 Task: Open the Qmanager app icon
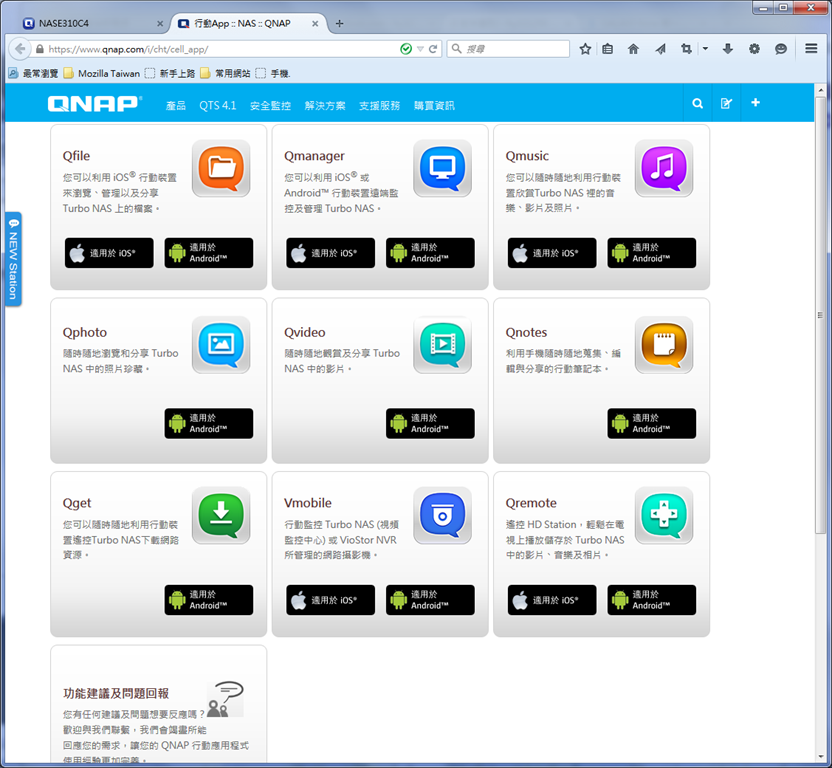(x=443, y=168)
